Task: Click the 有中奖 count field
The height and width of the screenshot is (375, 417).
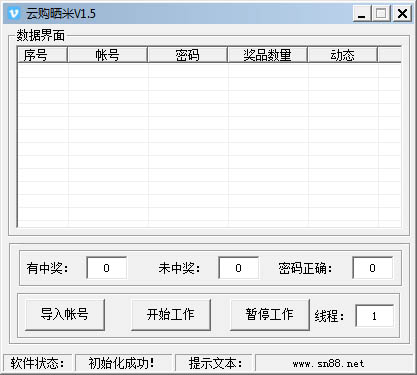Action: [106, 268]
